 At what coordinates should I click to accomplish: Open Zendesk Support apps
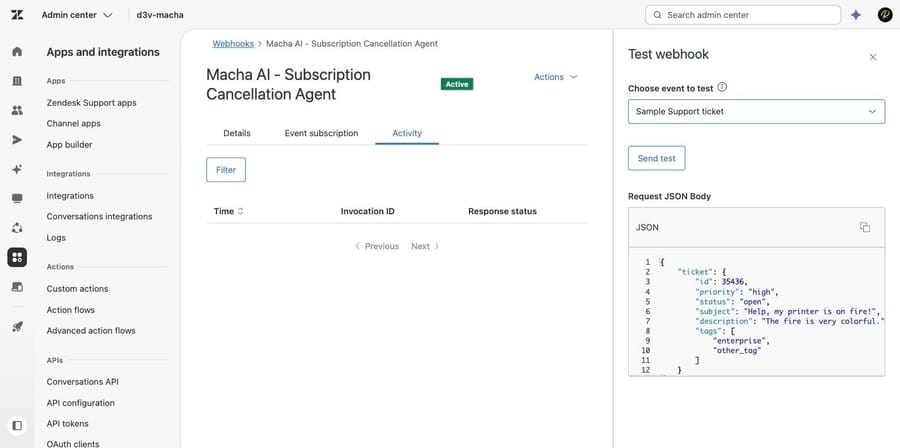coord(91,103)
